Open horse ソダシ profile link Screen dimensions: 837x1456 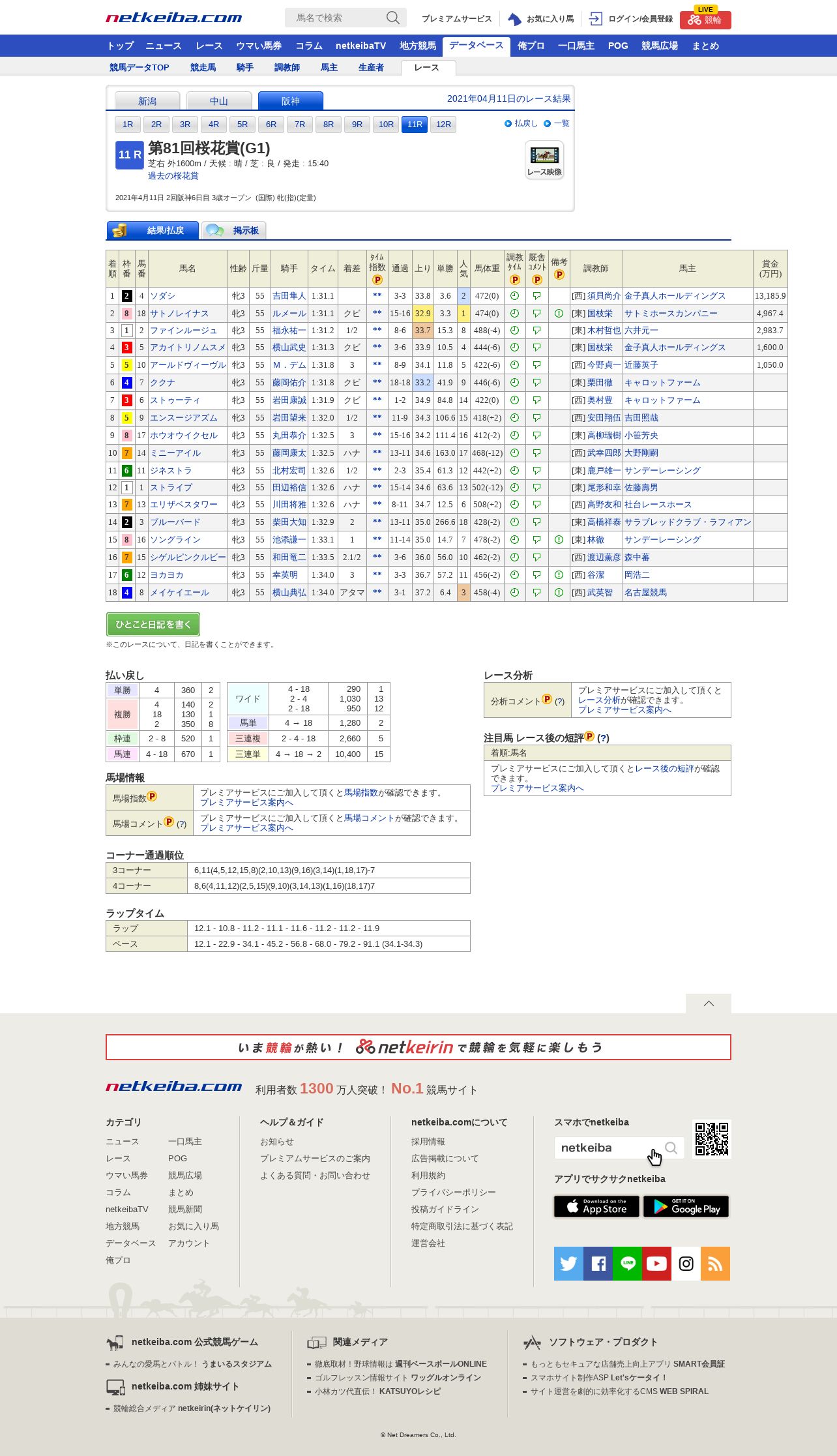[162, 296]
